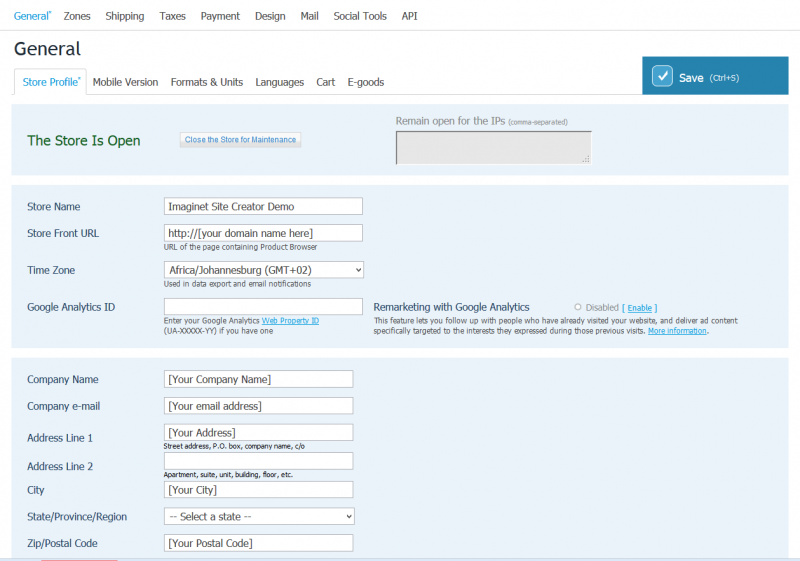Focus the empty Address Line 2 field
The image size is (800, 561).
[258, 461]
